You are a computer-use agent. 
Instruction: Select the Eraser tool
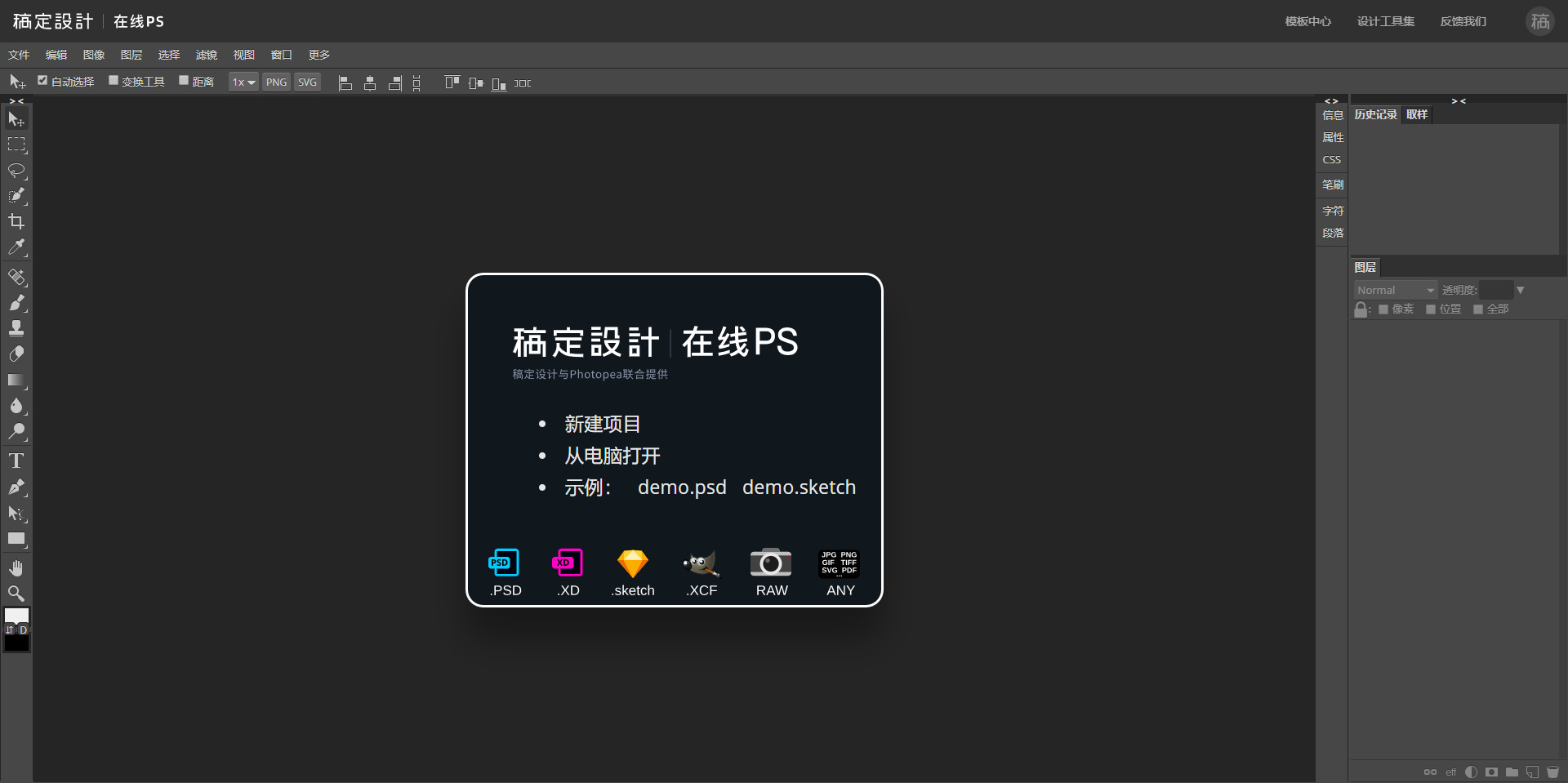[x=16, y=354]
